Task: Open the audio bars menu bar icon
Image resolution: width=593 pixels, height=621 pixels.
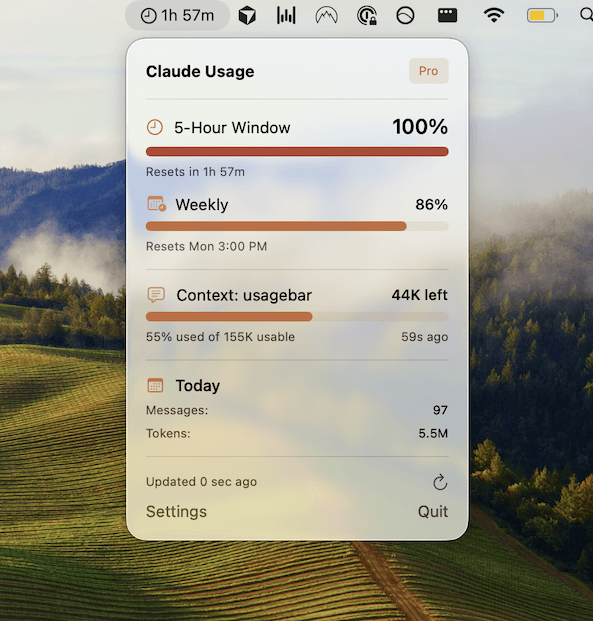Action: pos(286,15)
